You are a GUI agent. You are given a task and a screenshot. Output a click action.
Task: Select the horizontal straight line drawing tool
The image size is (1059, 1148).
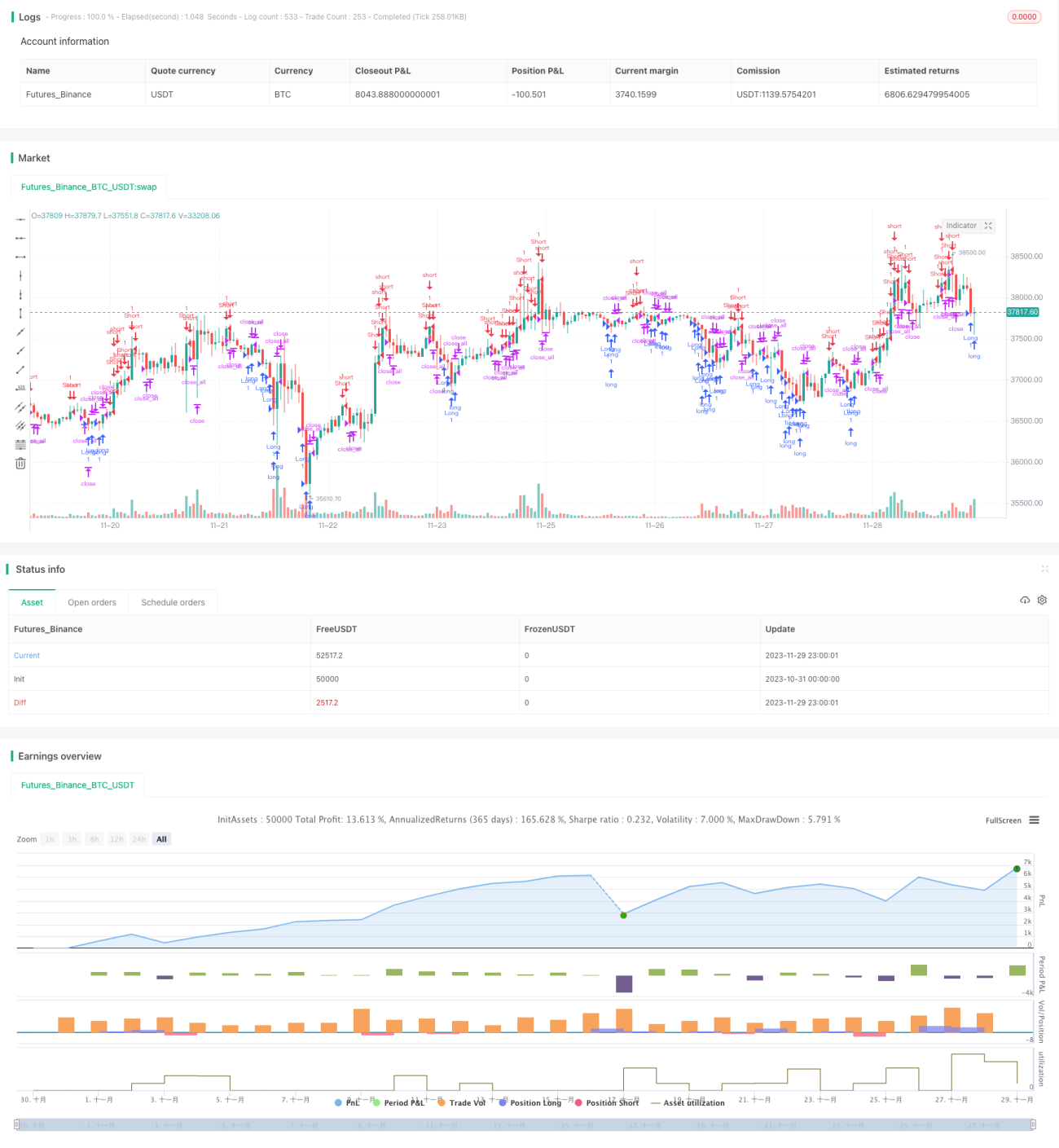(20, 219)
